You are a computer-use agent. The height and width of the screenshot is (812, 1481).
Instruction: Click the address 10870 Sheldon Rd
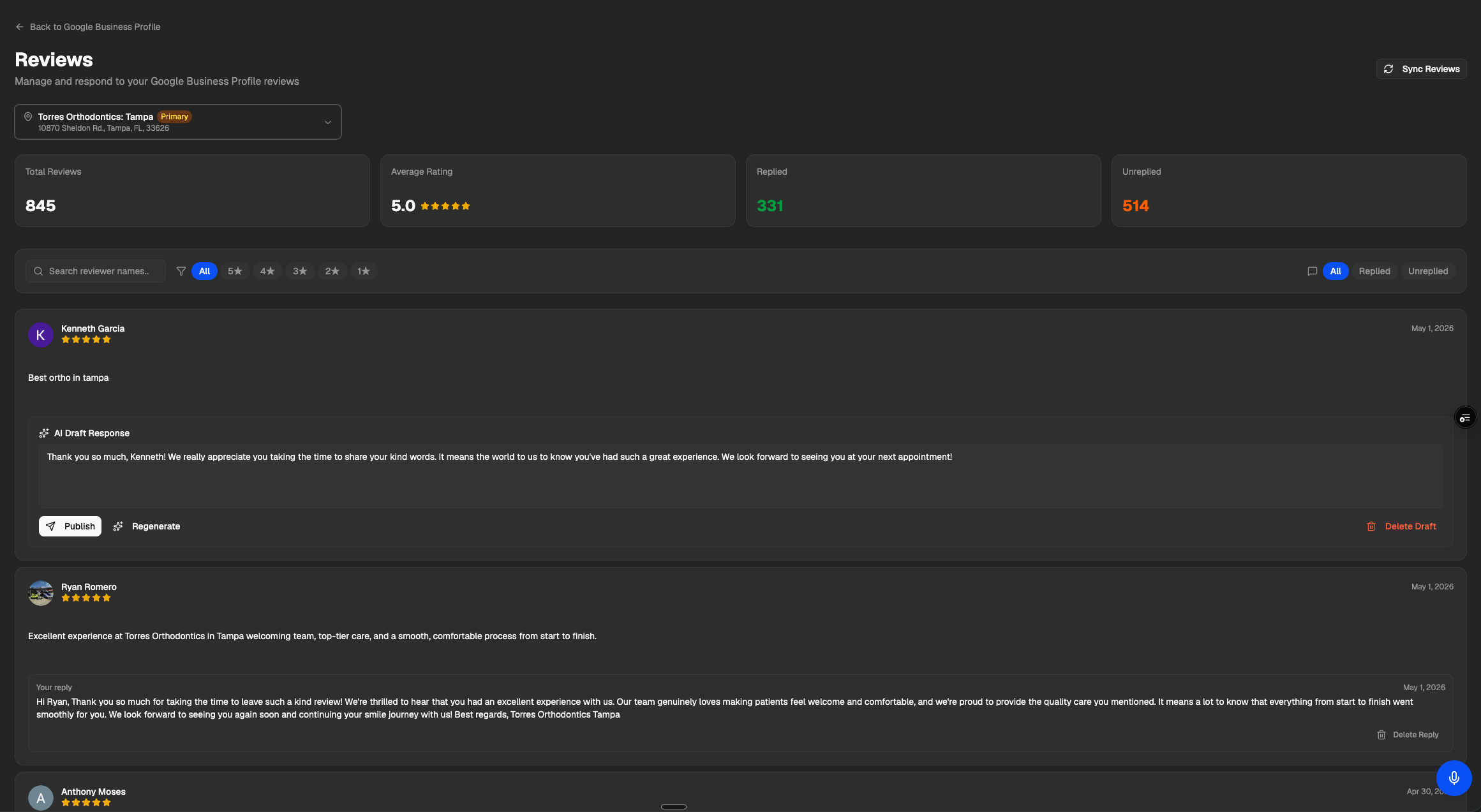103,128
